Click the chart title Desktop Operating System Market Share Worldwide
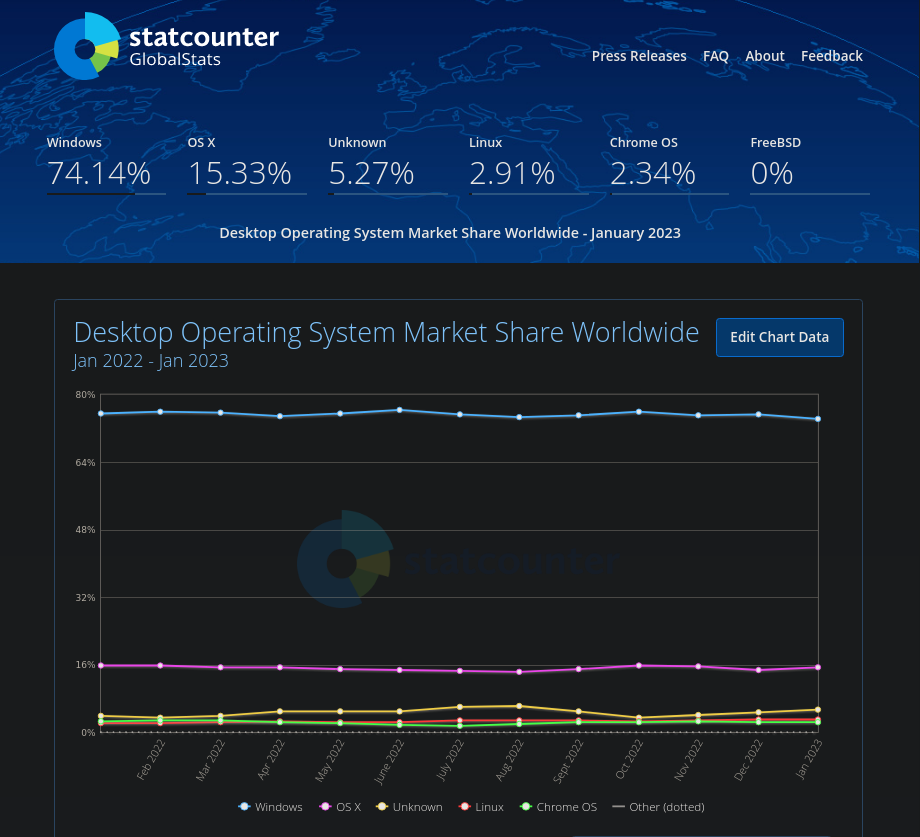This screenshot has width=920, height=837. [386, 333]
